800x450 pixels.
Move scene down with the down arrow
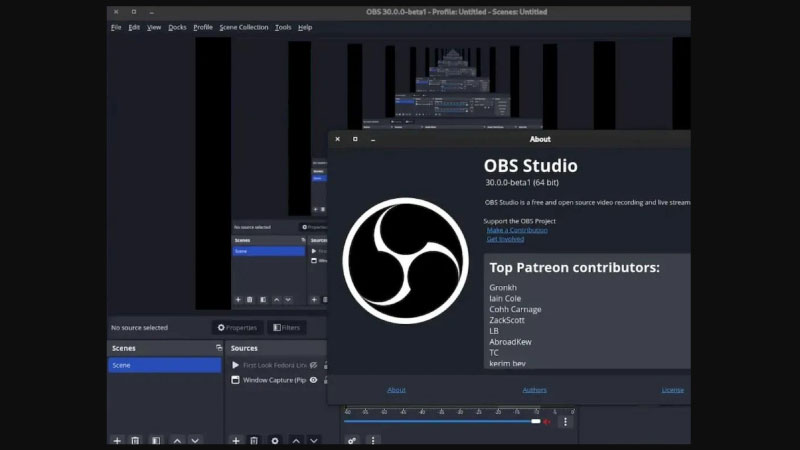coord(195,440)
